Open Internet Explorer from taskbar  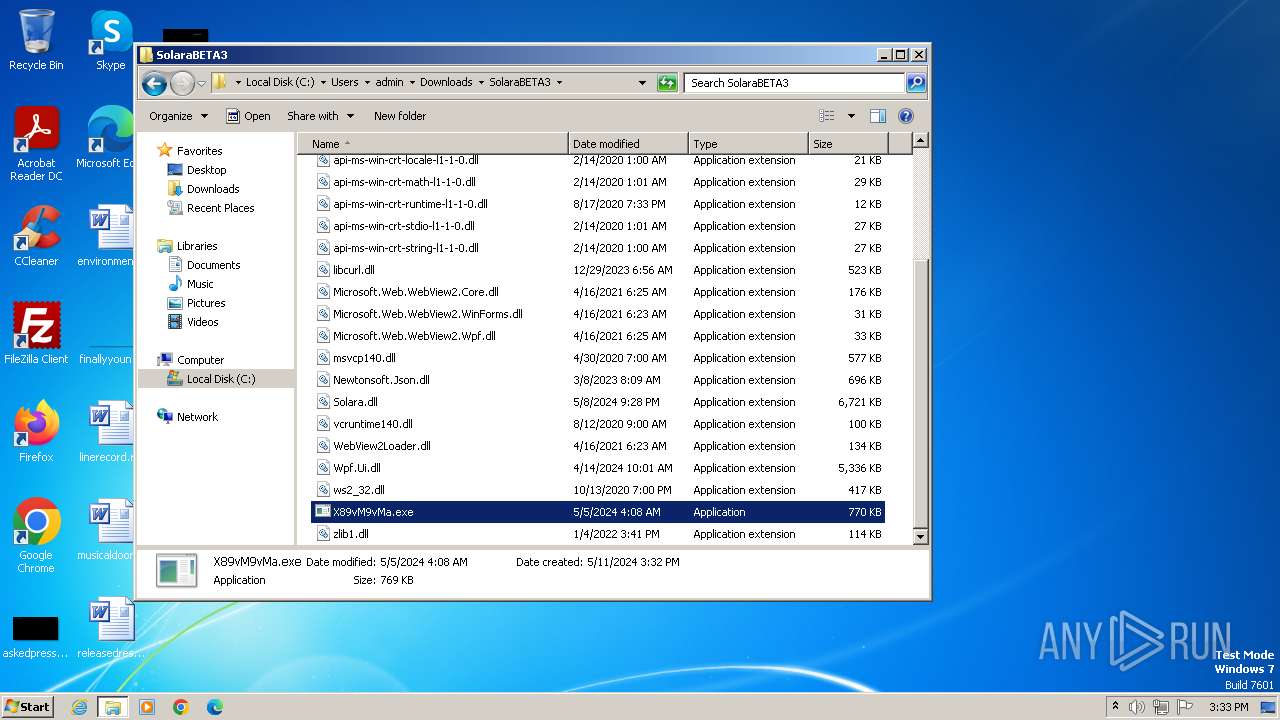click(79, 707)
